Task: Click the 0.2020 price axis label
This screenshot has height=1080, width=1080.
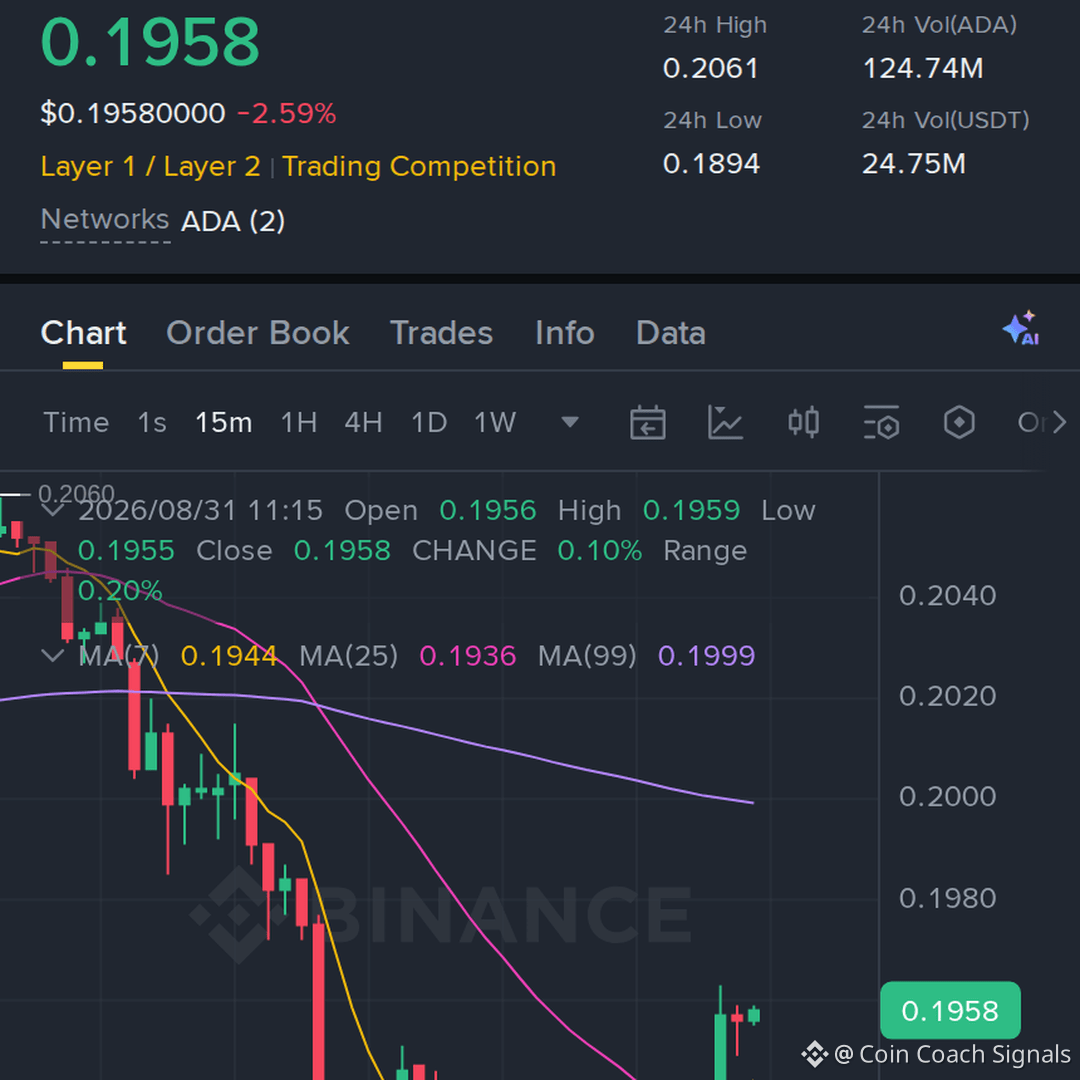Action: (948, 696)
